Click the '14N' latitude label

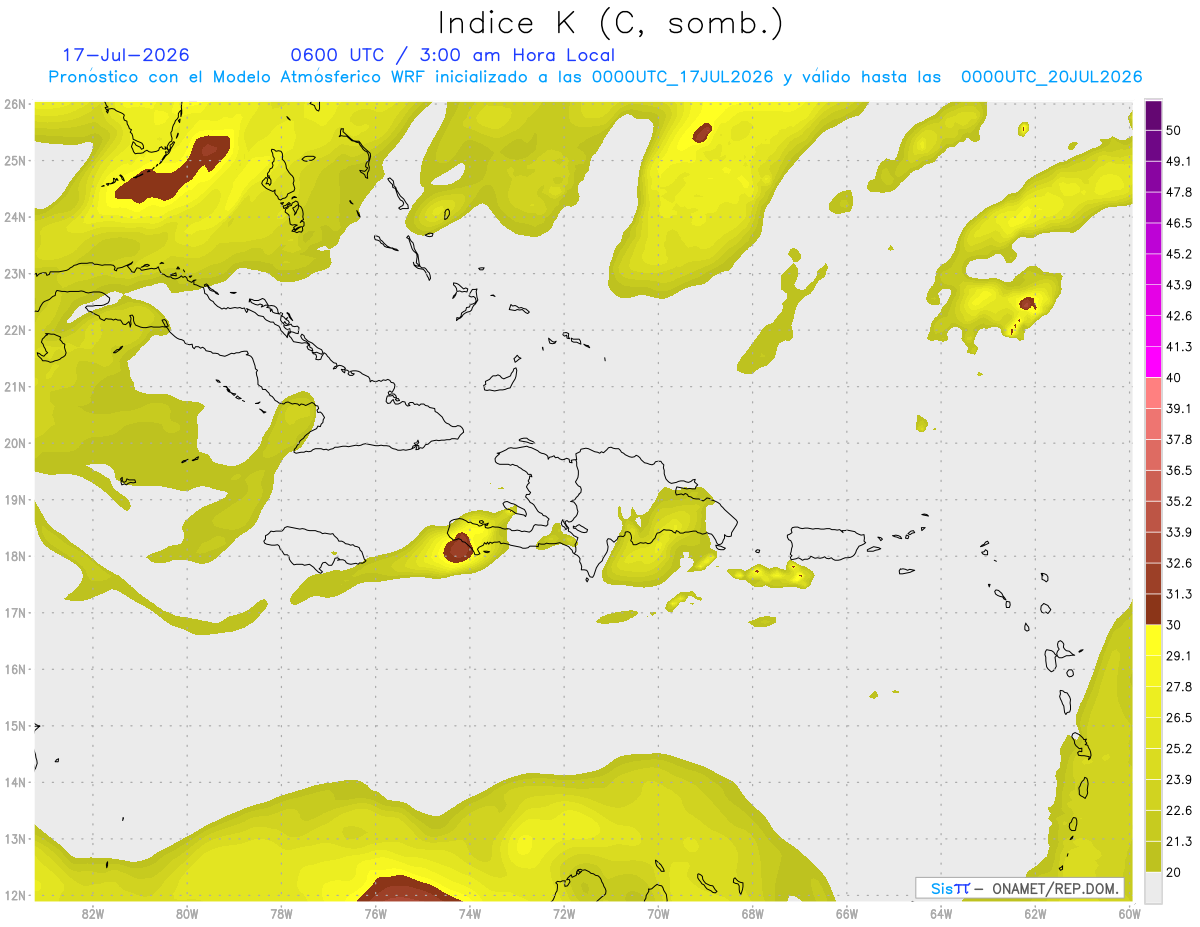tap(15, 782)
